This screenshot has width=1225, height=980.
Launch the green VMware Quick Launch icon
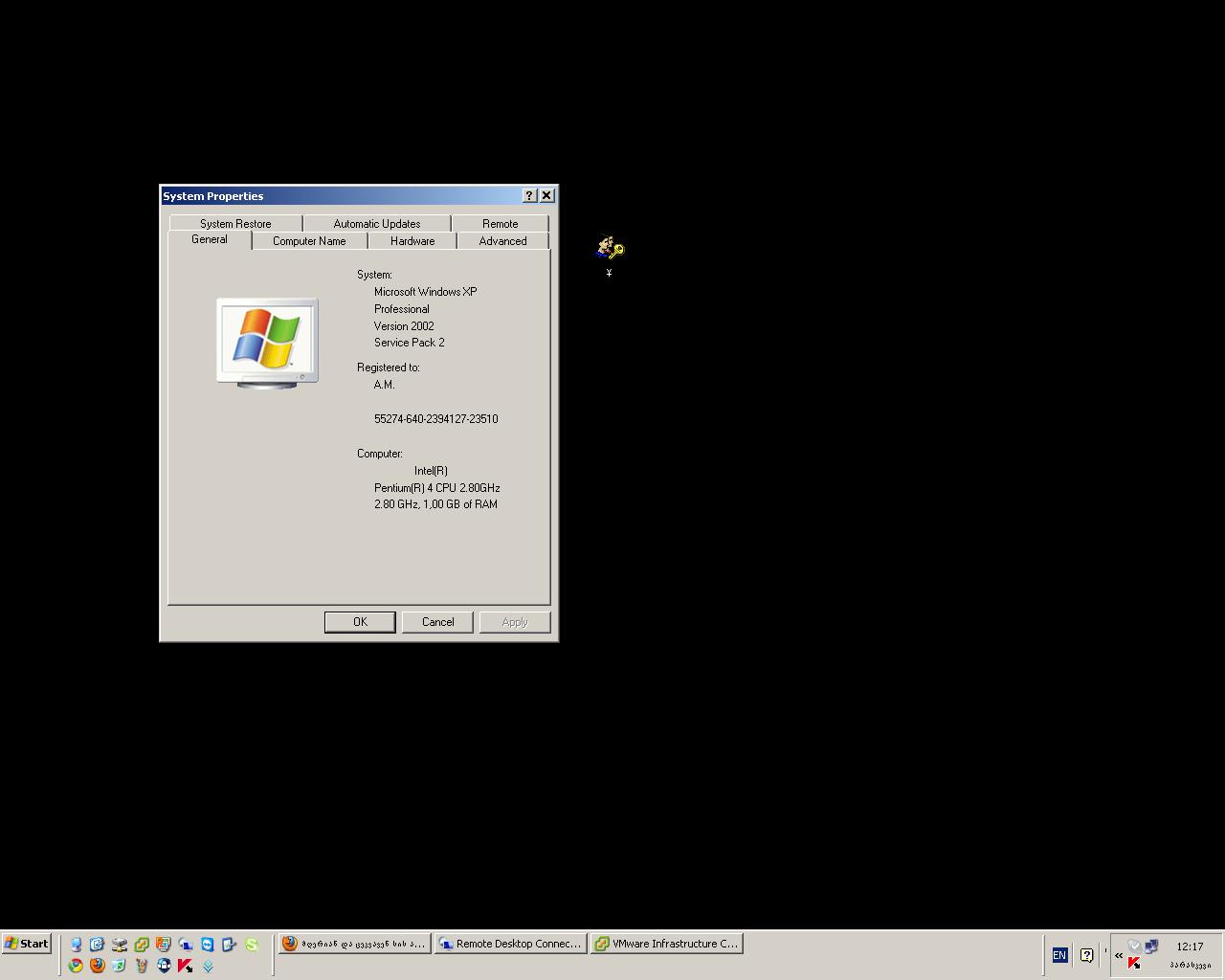click(142, 945)
